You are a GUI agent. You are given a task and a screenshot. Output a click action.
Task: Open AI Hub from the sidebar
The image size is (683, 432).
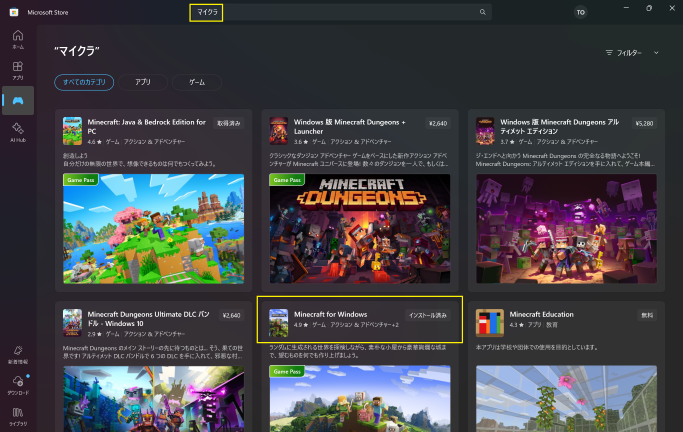(18, 132)
